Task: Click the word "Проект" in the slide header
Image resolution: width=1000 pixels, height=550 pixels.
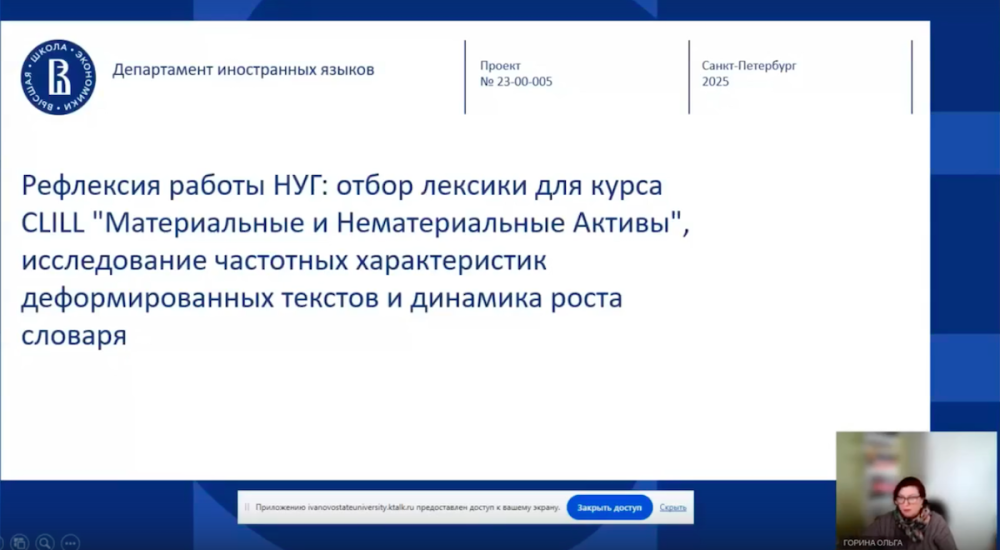Action: tap(500, 65)
